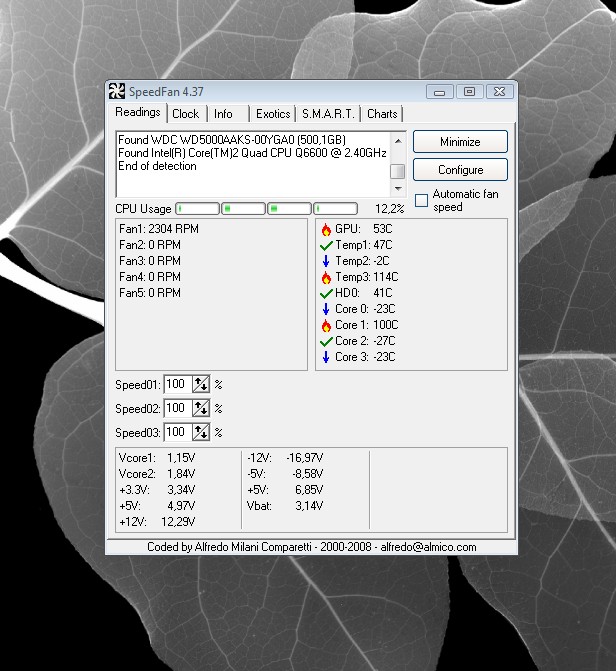Screen dimensions: 616x671
Task: Click the flame icon next to GPU
Action: pos(326,230)
